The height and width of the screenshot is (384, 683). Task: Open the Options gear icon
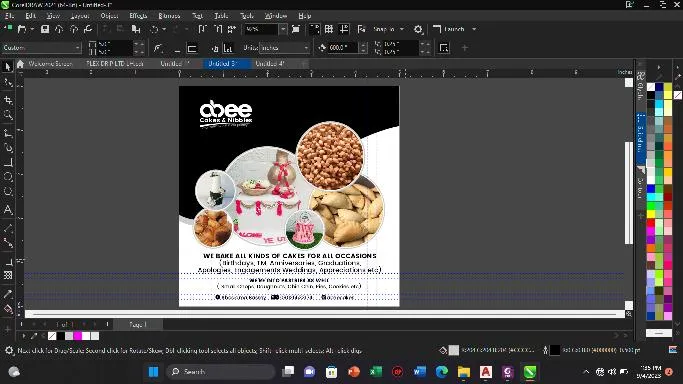click(x=418, y=29)
